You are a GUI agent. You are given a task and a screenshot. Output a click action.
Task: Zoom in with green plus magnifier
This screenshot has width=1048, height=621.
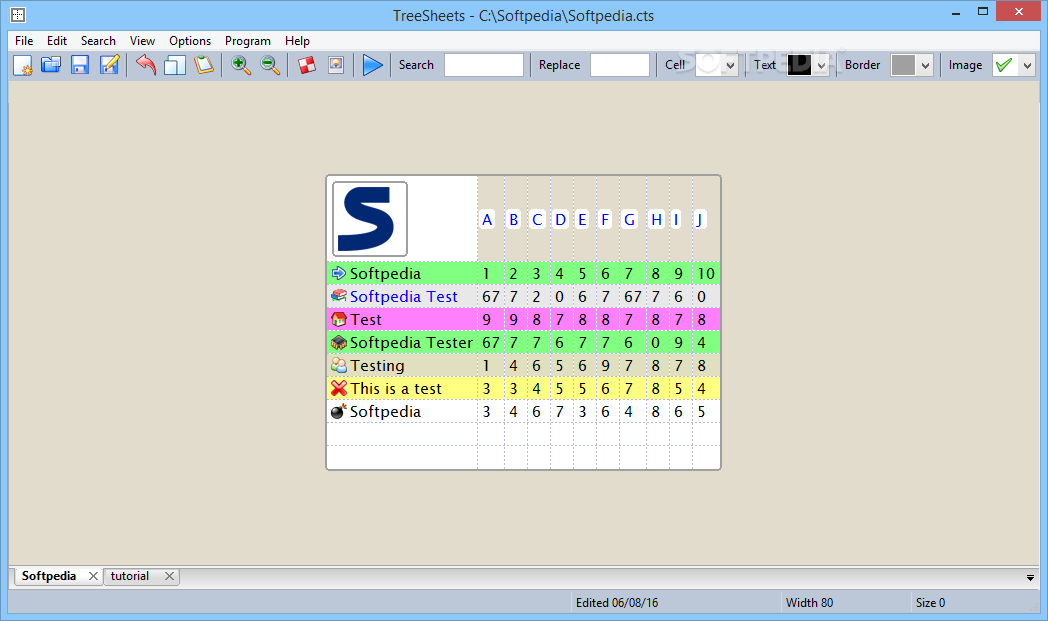coord(241,65)
